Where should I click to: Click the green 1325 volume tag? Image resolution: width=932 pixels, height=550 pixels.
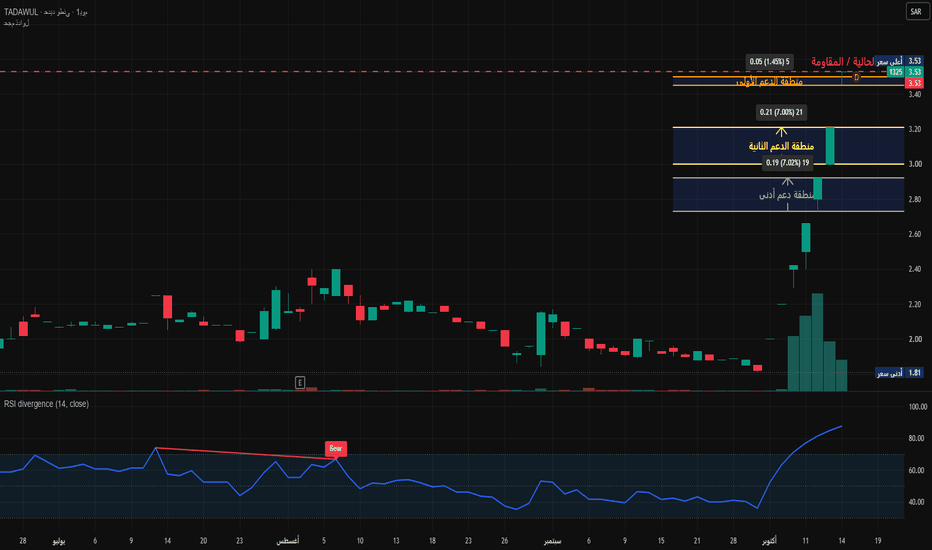click(x=896, y=72)
